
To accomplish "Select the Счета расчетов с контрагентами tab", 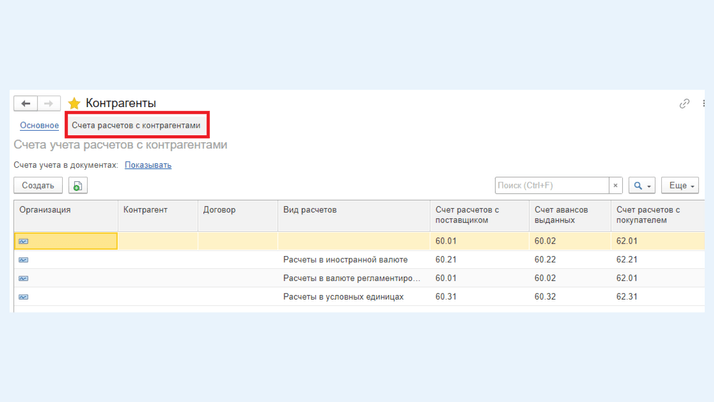I will click(x=136, y=126).
